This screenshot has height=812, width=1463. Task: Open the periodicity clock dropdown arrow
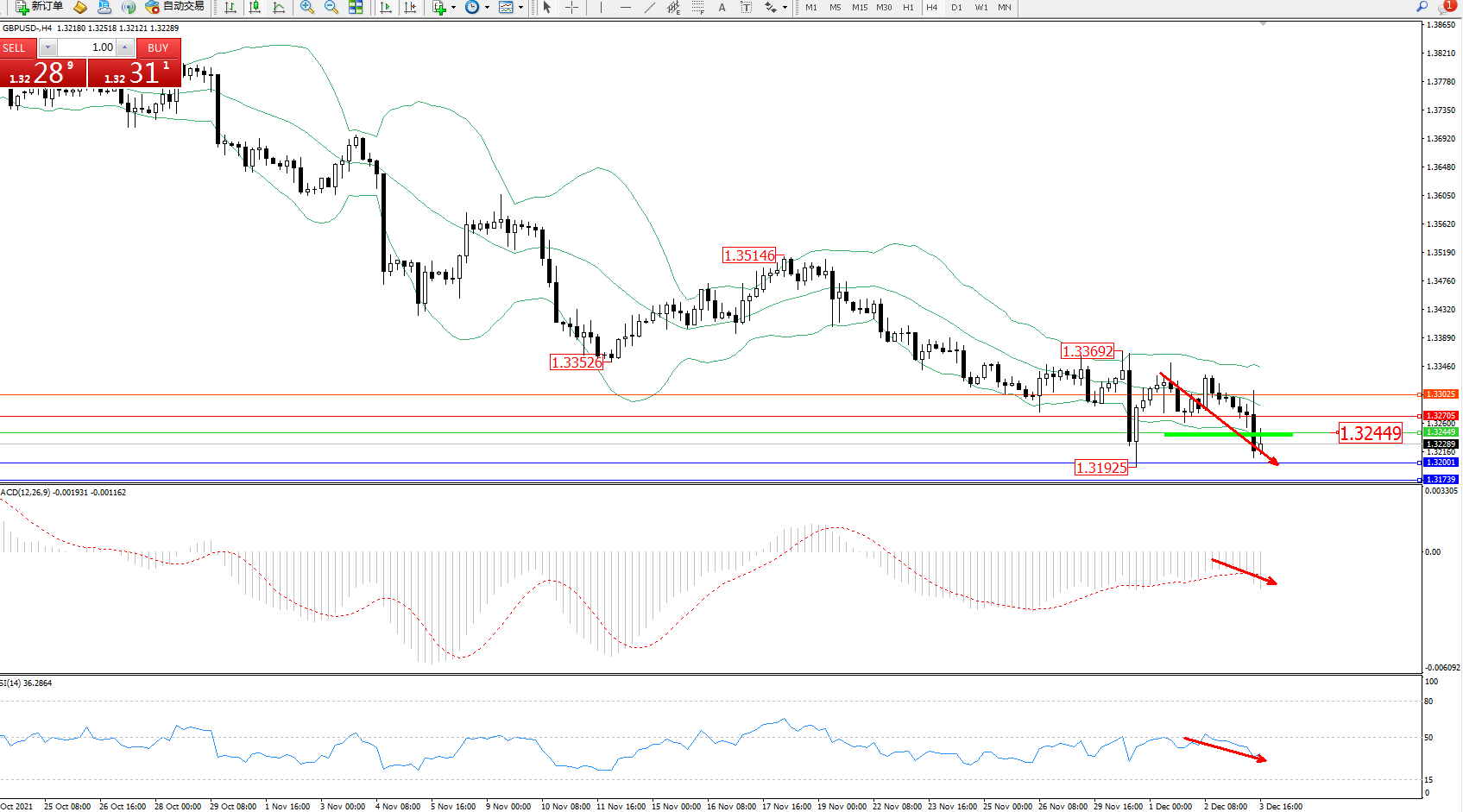[x=487, y=7]
